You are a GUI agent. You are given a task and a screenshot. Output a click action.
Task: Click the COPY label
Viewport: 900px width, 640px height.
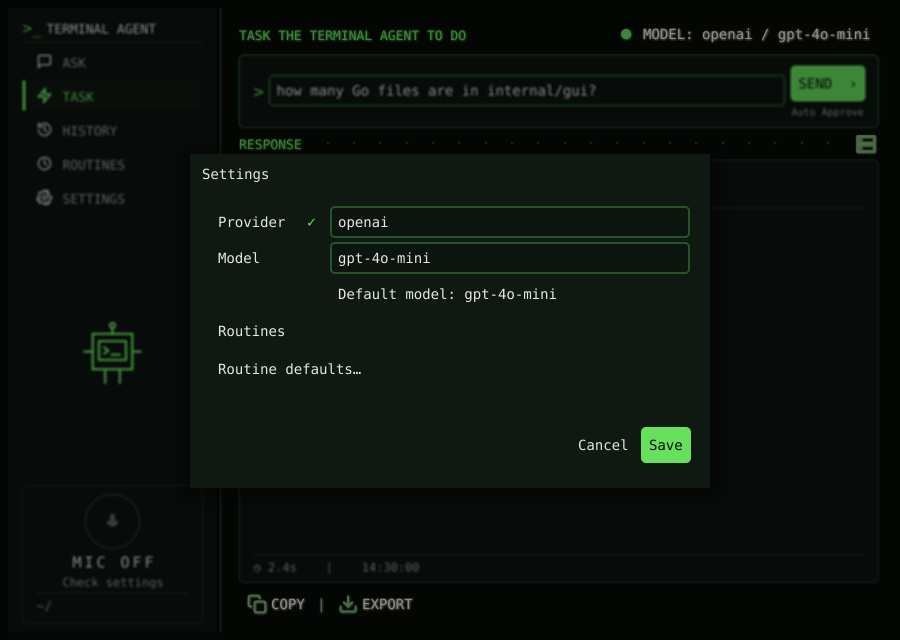coord(288,604)
